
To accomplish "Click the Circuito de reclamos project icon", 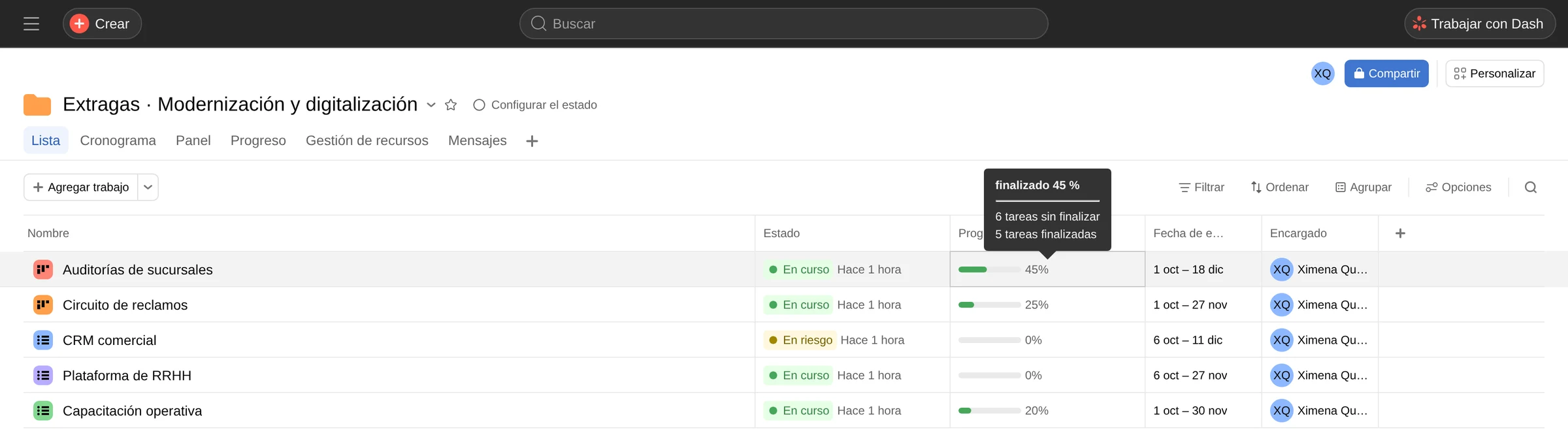I will (x=43, y=304).
